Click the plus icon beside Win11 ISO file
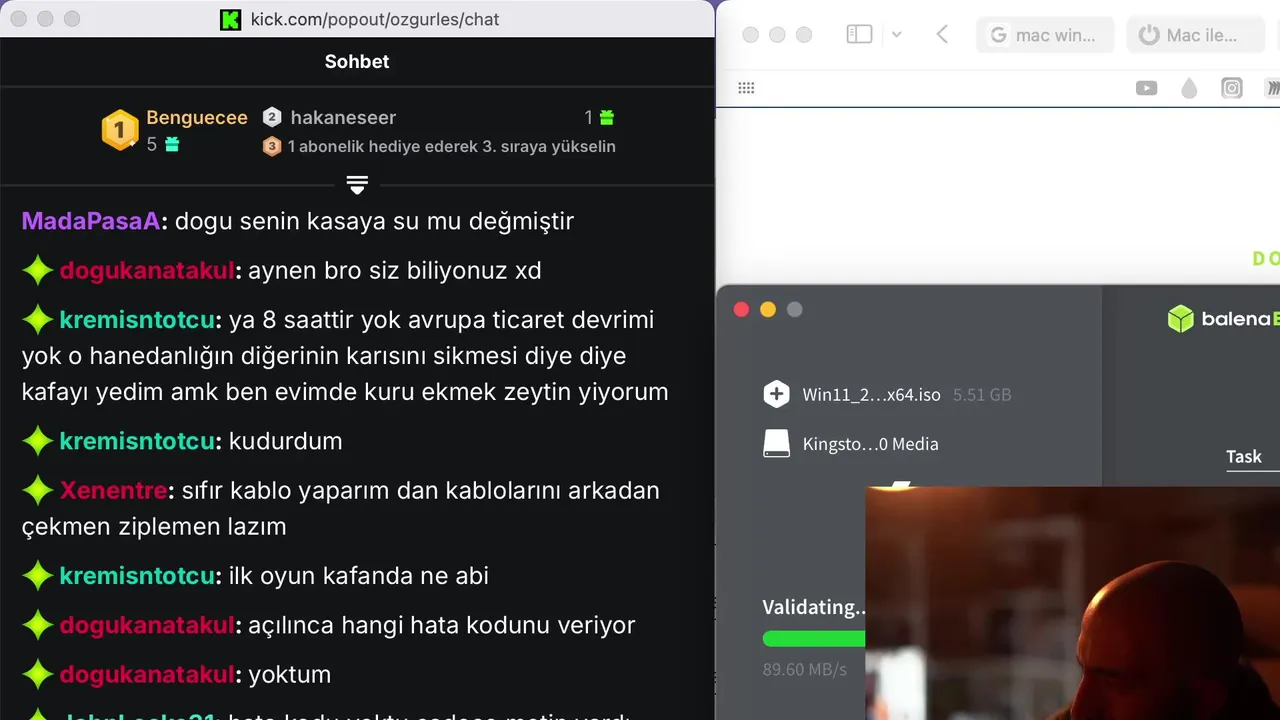 [777, 394]
